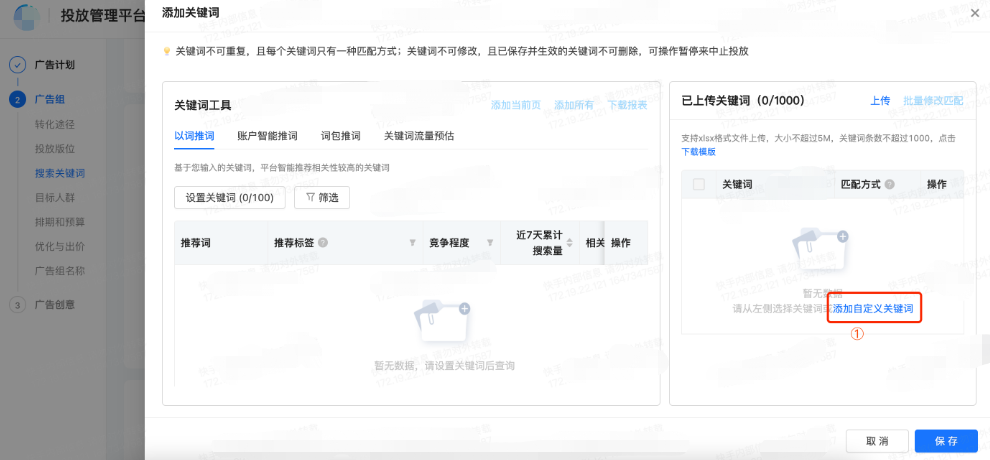This screenshot has width=990, height=460.
Task: Click the platform logo icon
Action: (25, 17)
